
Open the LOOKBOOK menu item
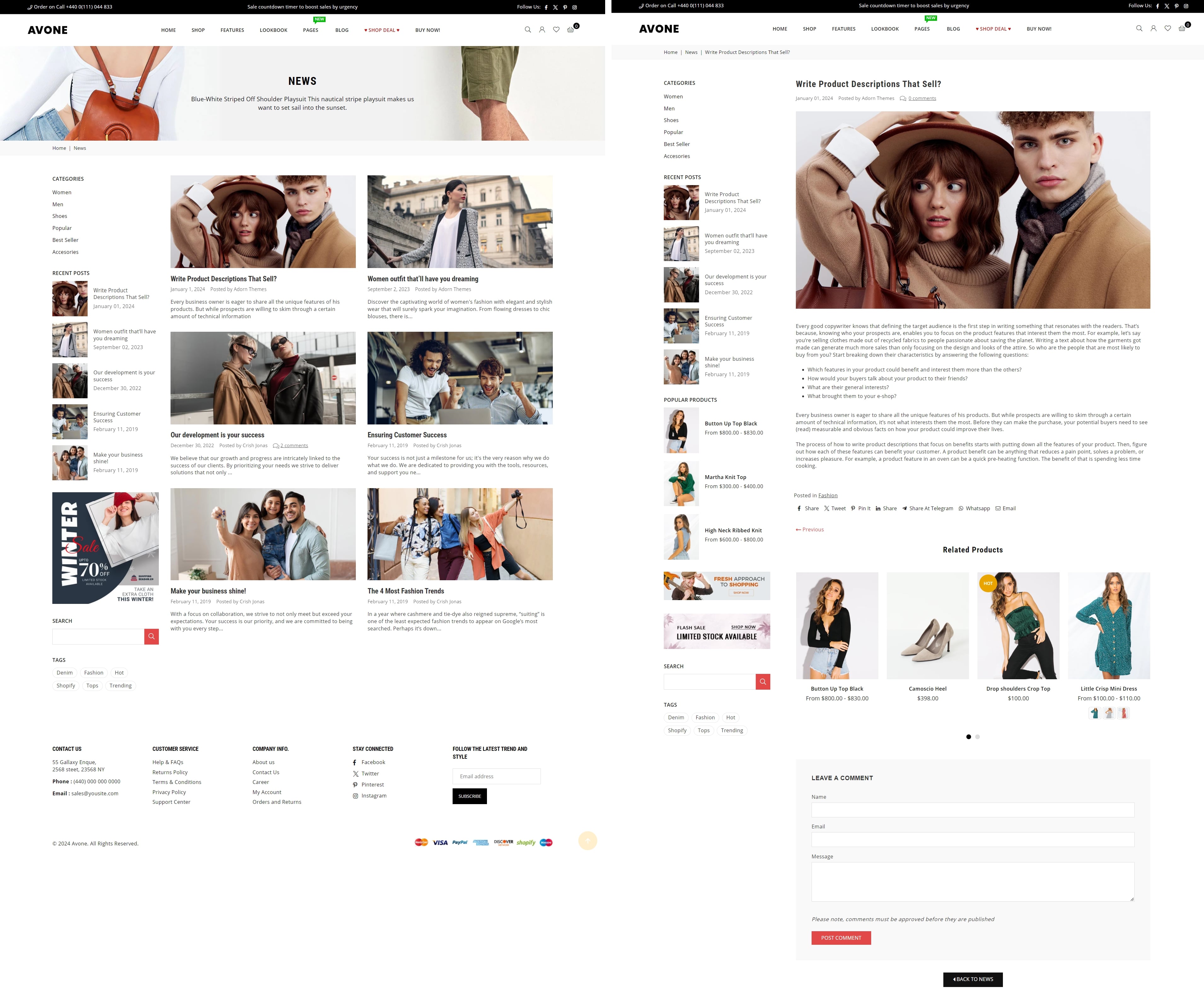click(274, 30)
